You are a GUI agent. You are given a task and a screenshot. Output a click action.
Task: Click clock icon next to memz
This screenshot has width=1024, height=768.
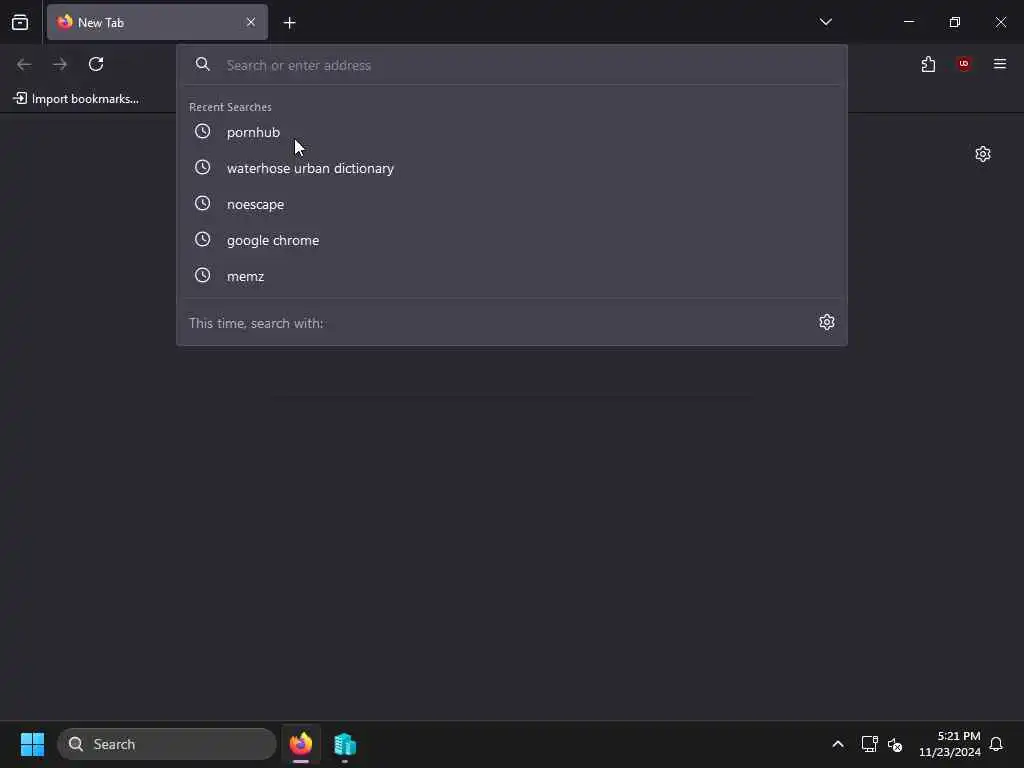coord(202,275)
